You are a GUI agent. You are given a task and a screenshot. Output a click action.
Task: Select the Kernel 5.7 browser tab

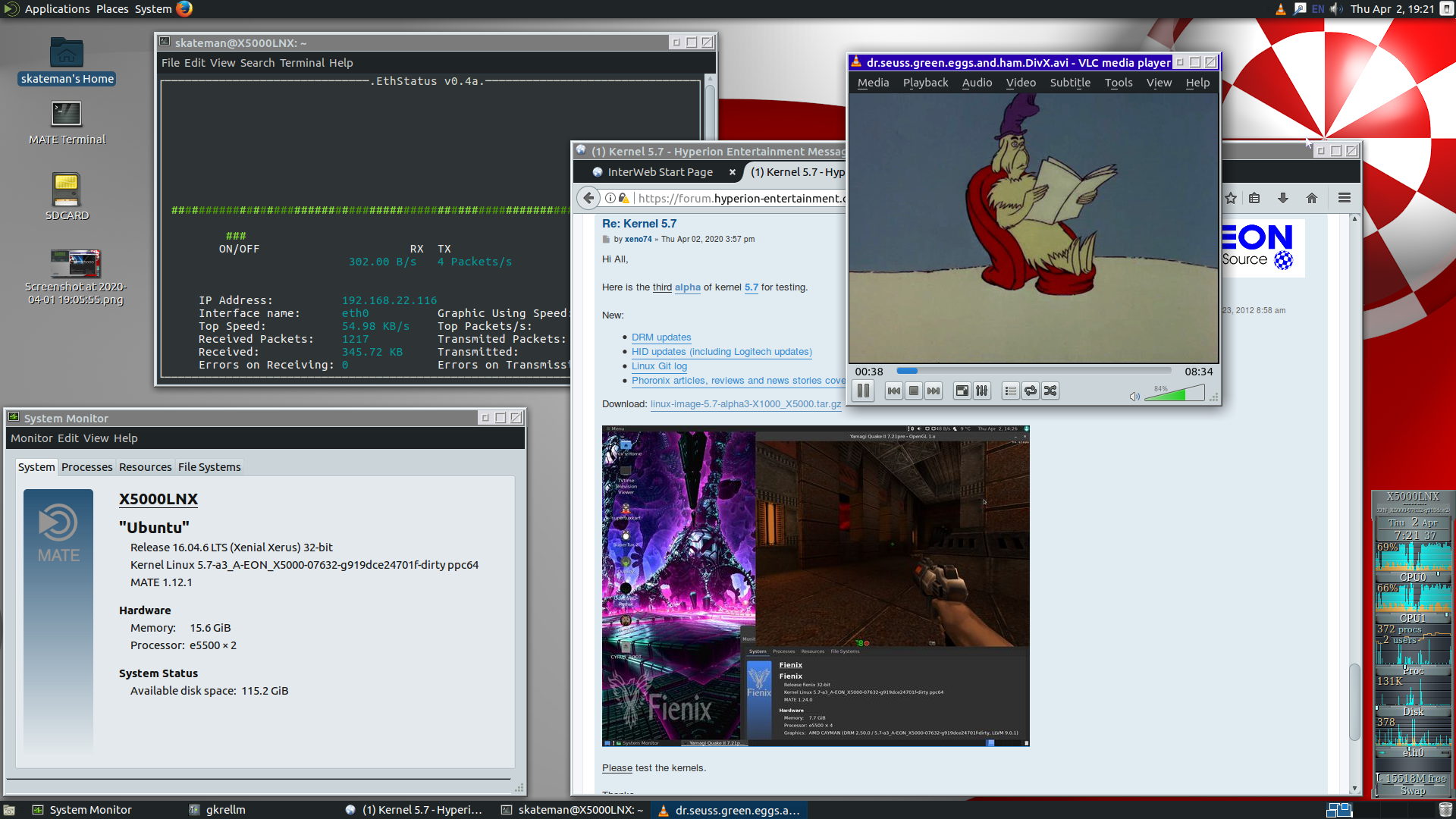796,172
